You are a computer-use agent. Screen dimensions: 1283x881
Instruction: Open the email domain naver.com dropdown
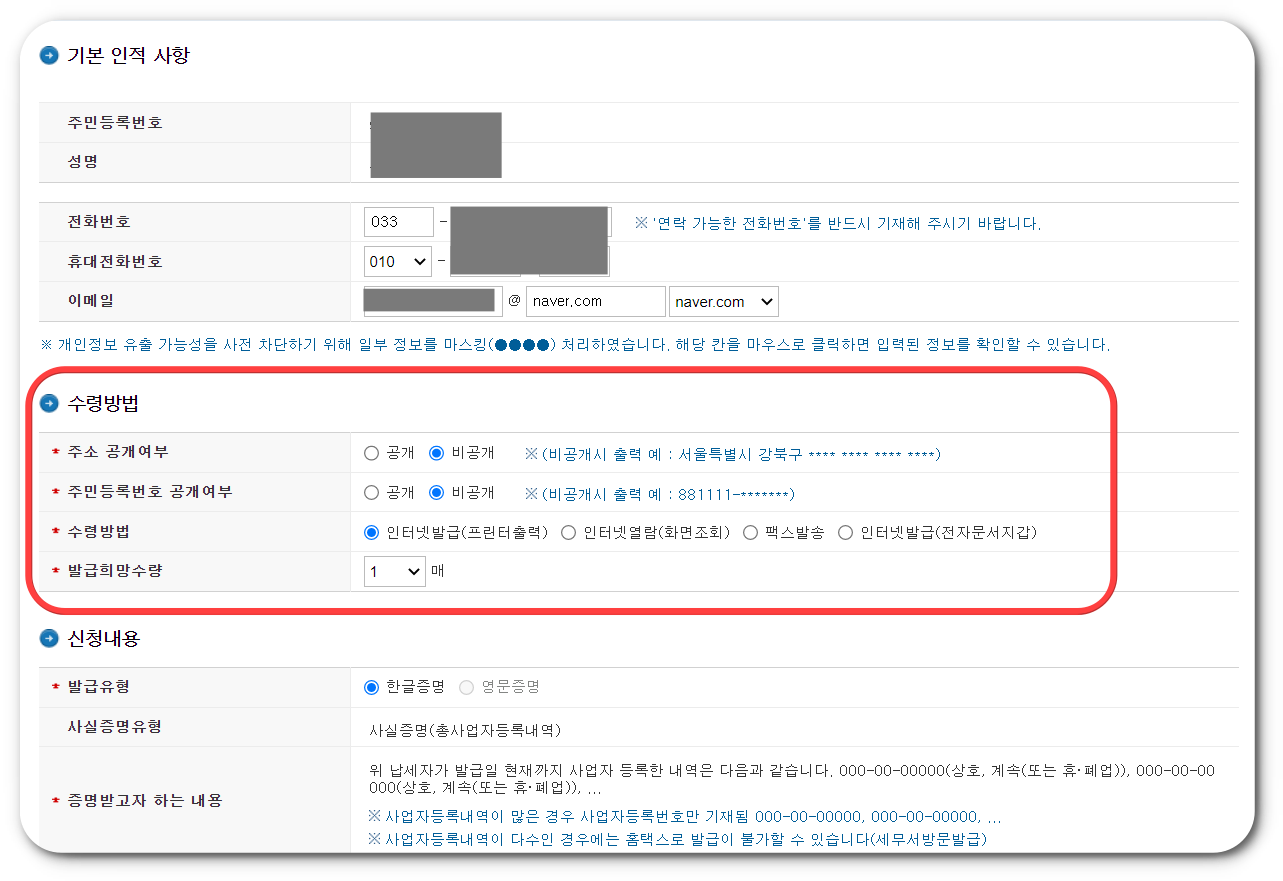coord(723,300)
